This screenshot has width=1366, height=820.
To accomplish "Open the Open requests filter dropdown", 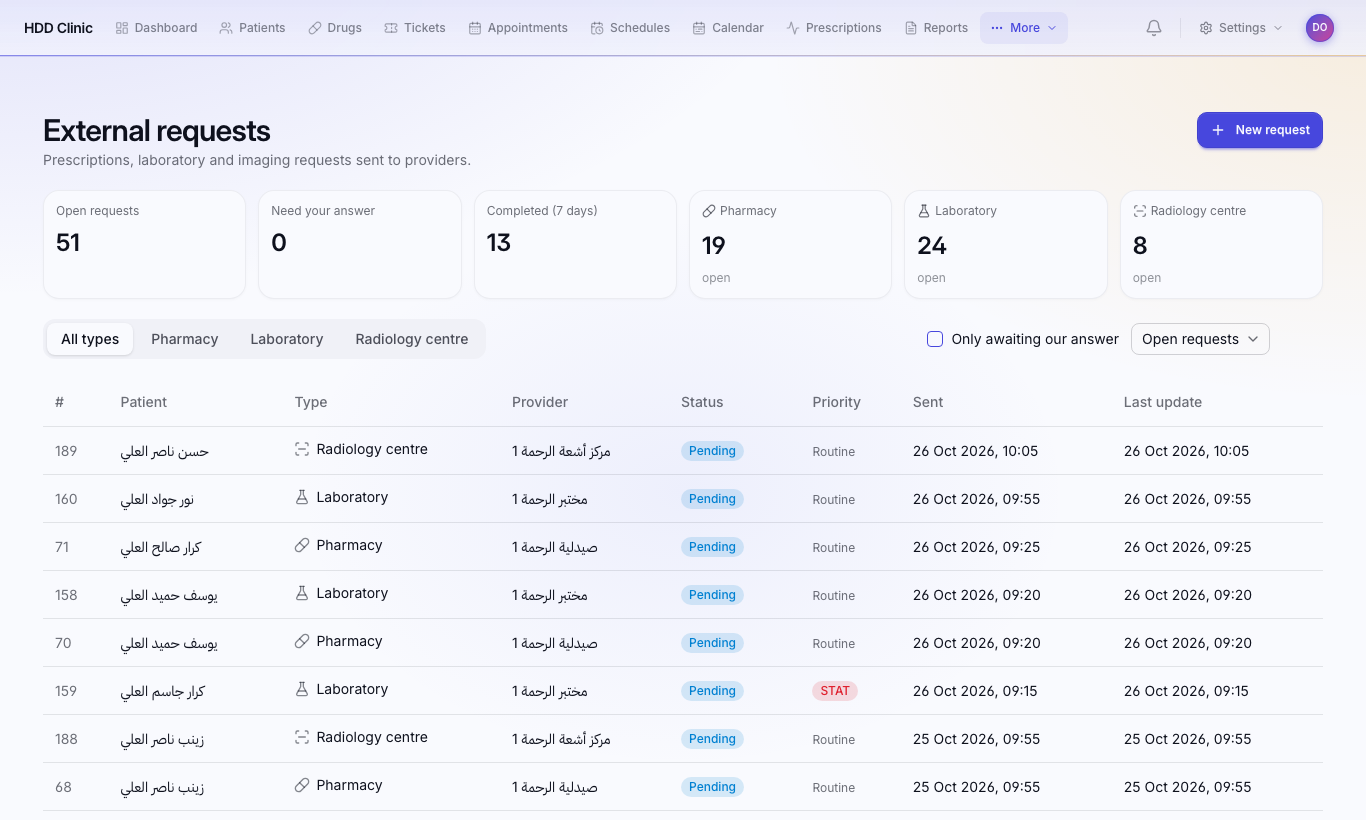I will (x=1200, y=339).
